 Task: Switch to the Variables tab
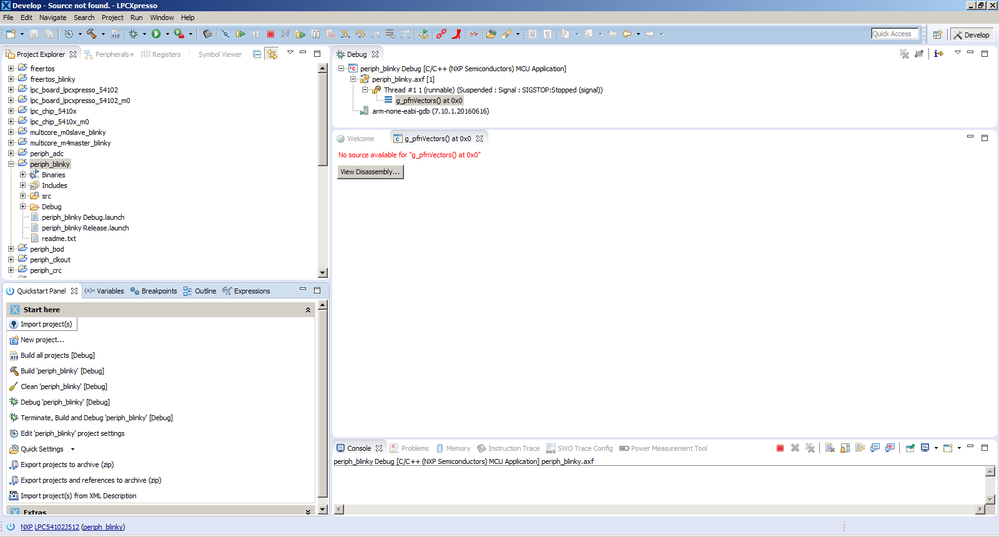(104, 291)
